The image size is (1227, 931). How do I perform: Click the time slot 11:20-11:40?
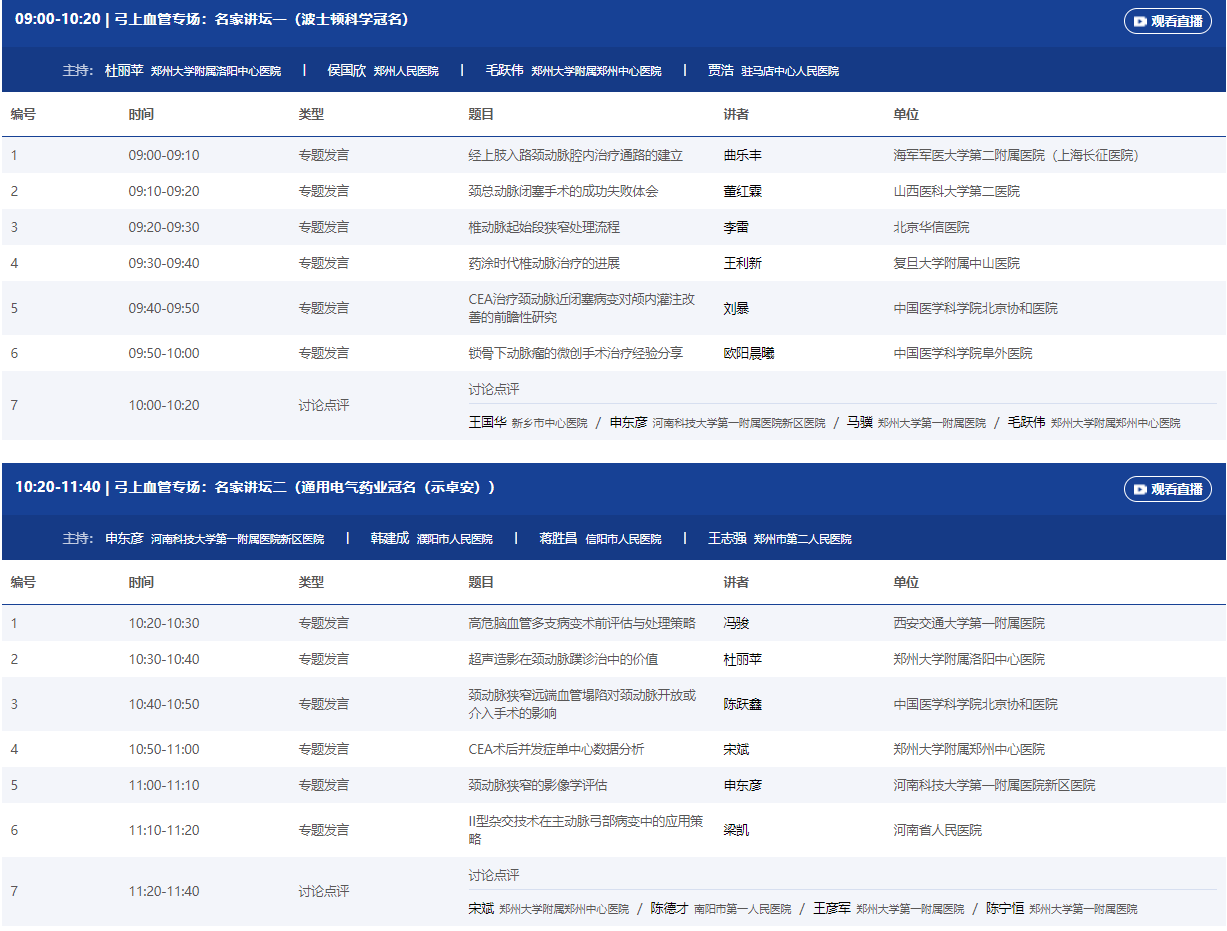164,892
